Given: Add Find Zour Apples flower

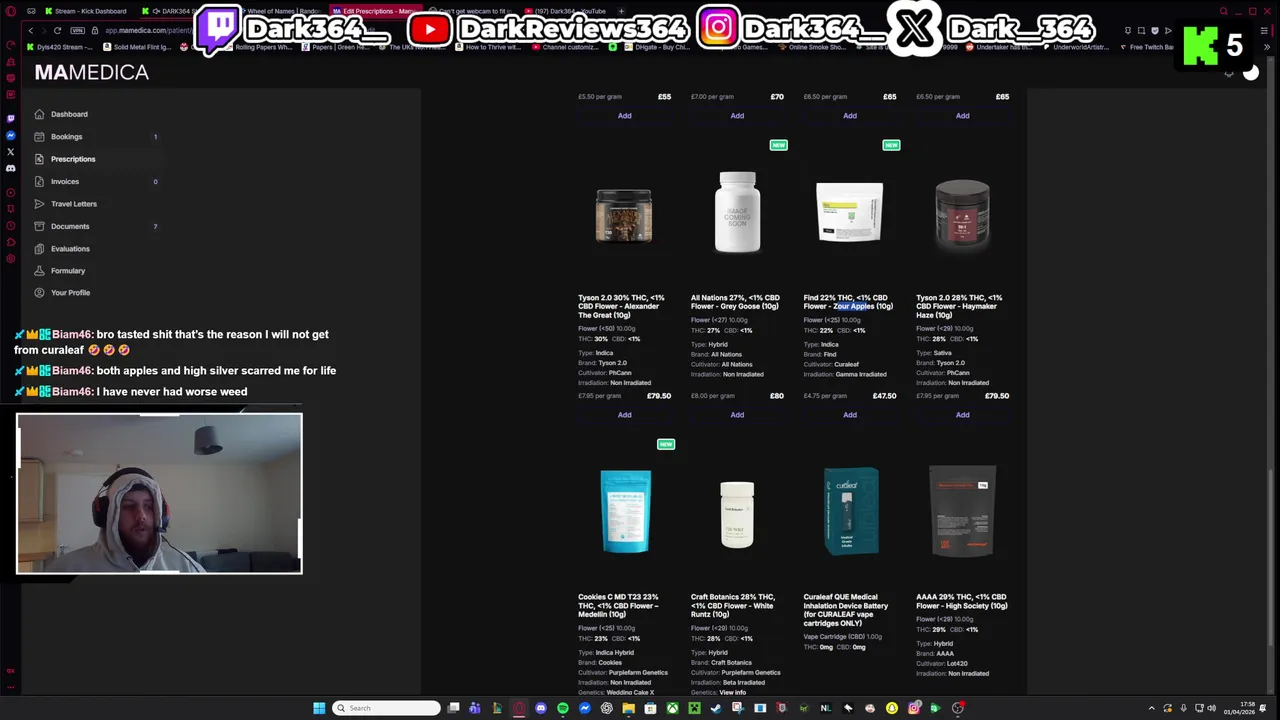Looking at the screenshot, I should tap(850, 415).
